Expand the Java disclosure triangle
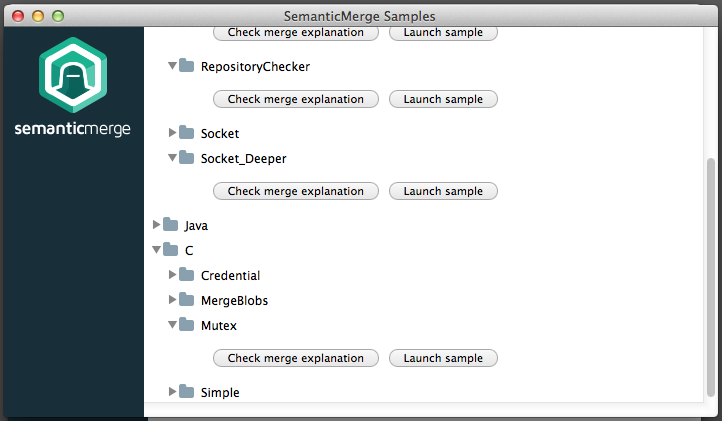The width and height of the screenshot is (722, 421). pyautogui.click(x=156, y=225)
